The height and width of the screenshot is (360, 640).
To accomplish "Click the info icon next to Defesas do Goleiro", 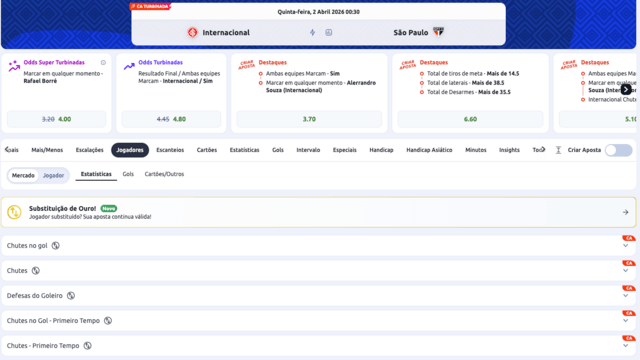I will [x=71, y=296].
